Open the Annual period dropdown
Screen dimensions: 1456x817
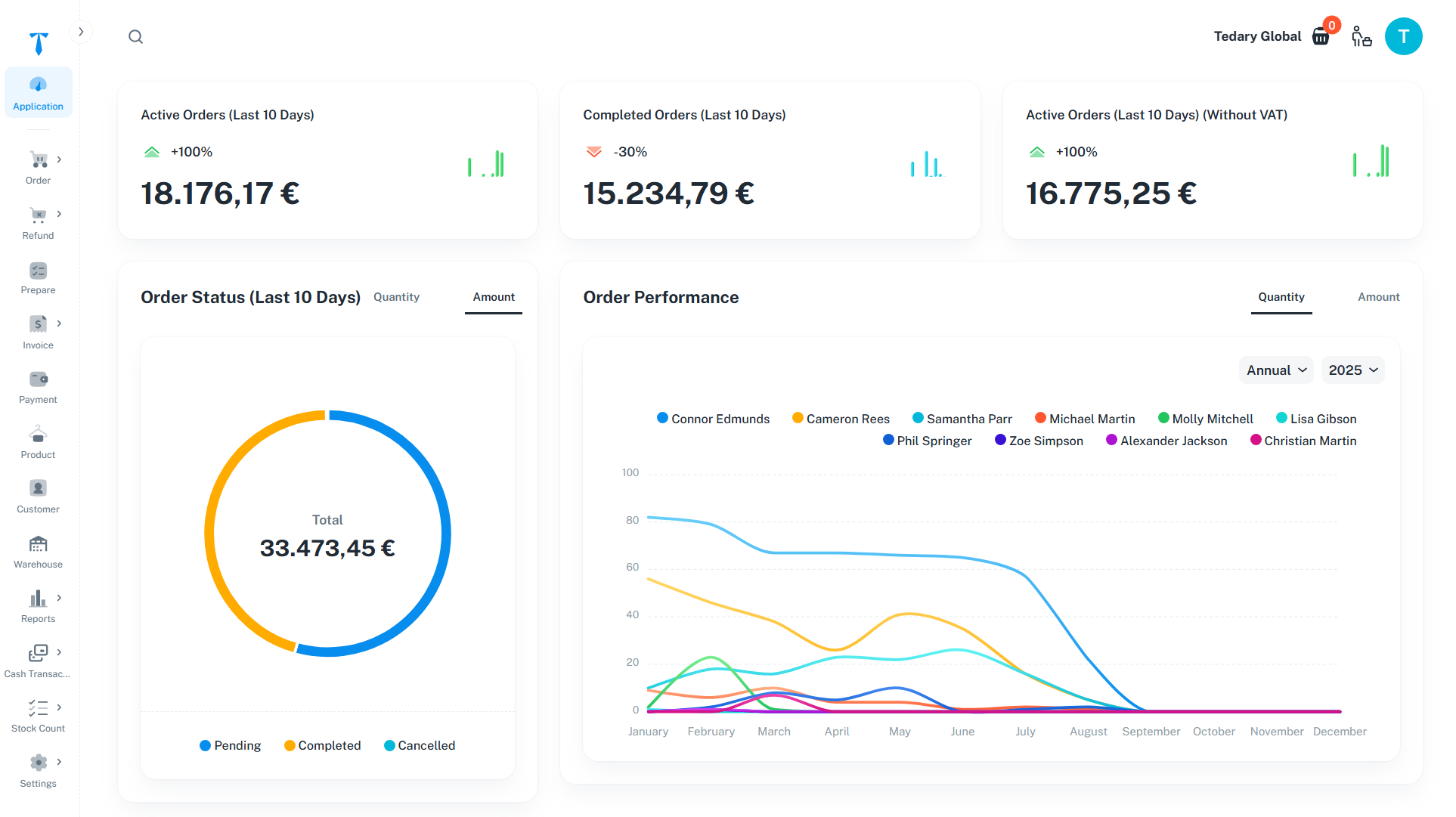tap(1276, 370)
